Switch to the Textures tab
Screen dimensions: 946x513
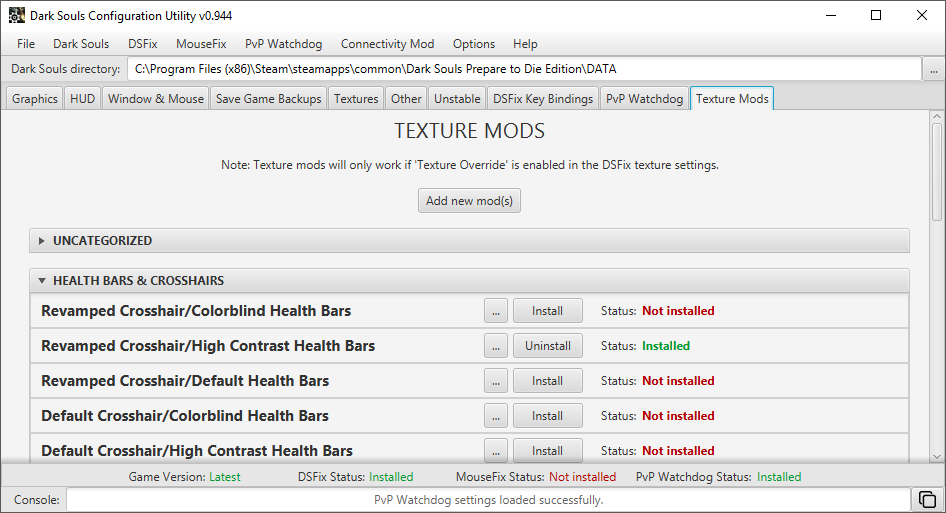tap(356, 98)
